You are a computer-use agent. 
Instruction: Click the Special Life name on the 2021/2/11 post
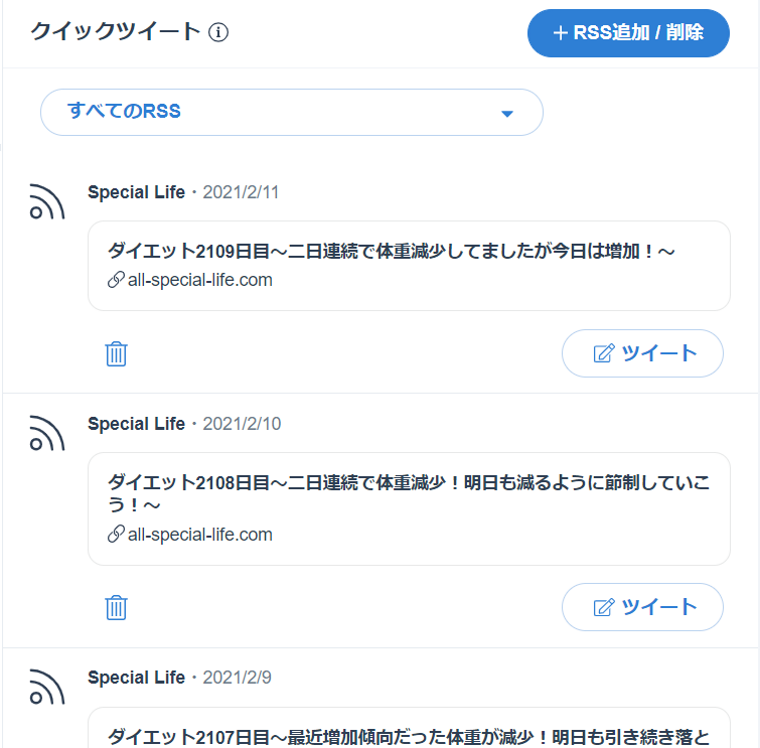pyautogui.click(x=136, y=192)
